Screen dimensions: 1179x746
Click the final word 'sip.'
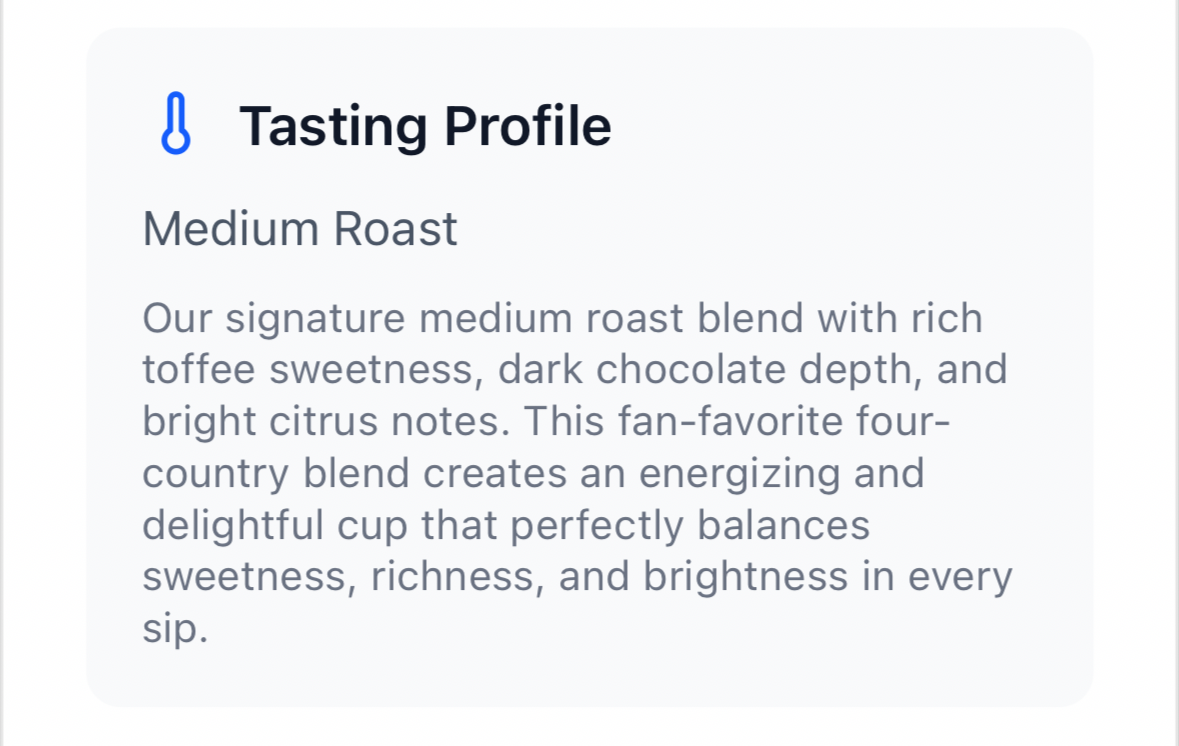[175, 629]
